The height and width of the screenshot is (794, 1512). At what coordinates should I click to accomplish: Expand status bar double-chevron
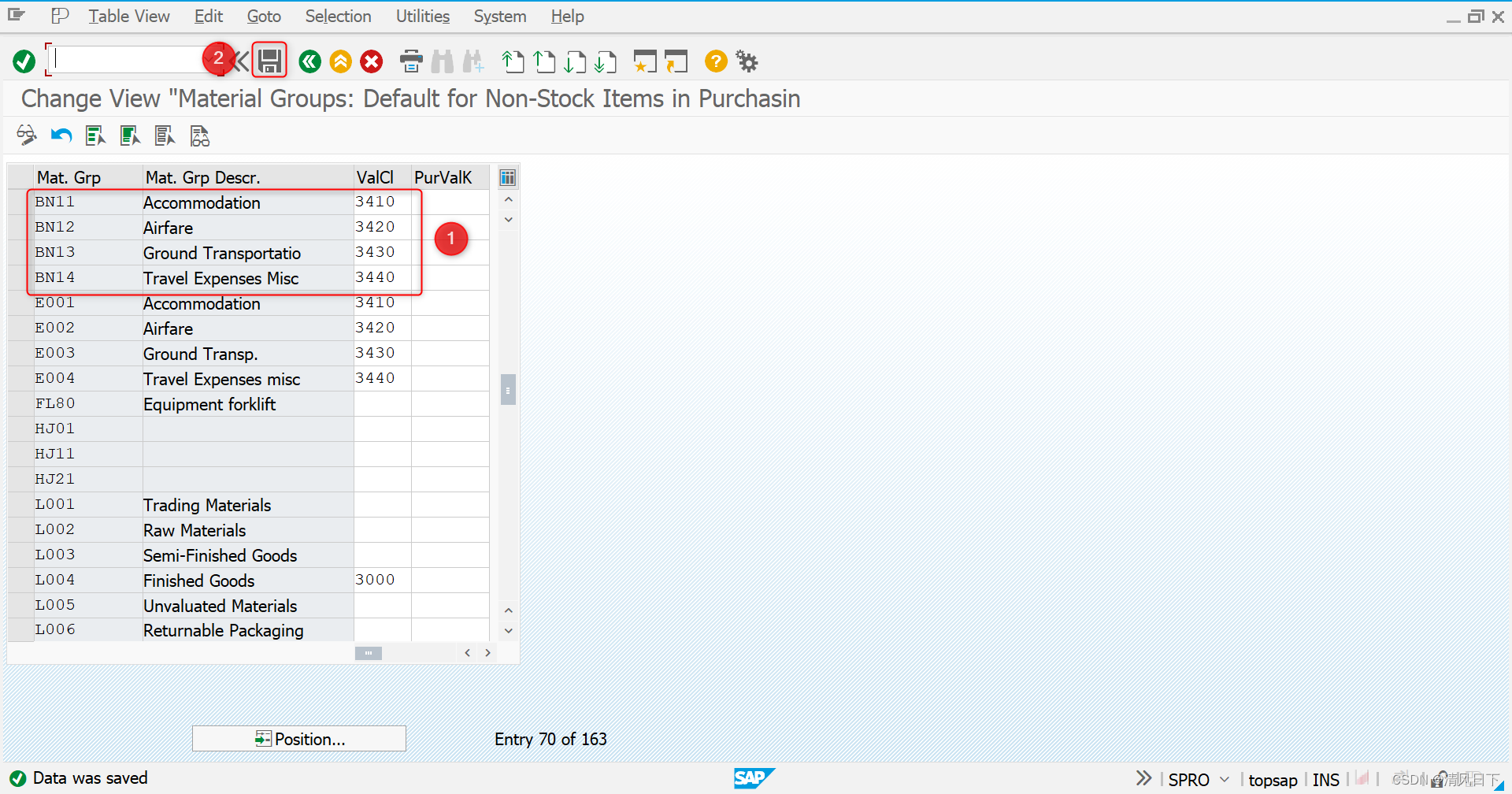(1143, 778)
